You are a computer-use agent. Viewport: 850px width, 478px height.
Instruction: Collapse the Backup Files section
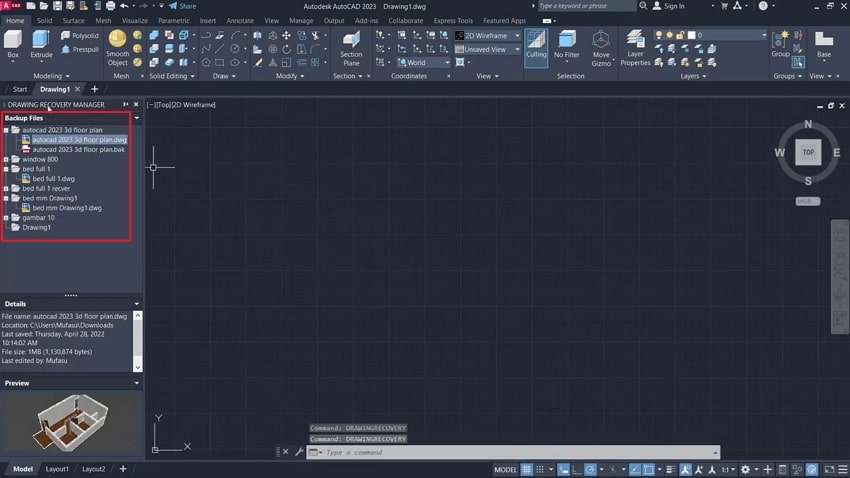click(x=137, y=118)
